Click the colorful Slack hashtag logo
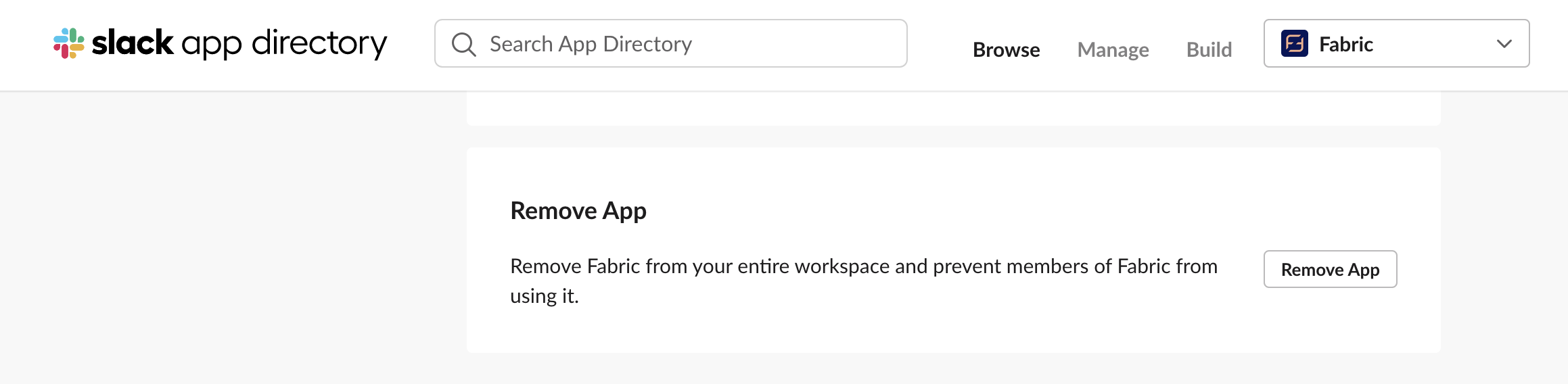 pos(69,43)
